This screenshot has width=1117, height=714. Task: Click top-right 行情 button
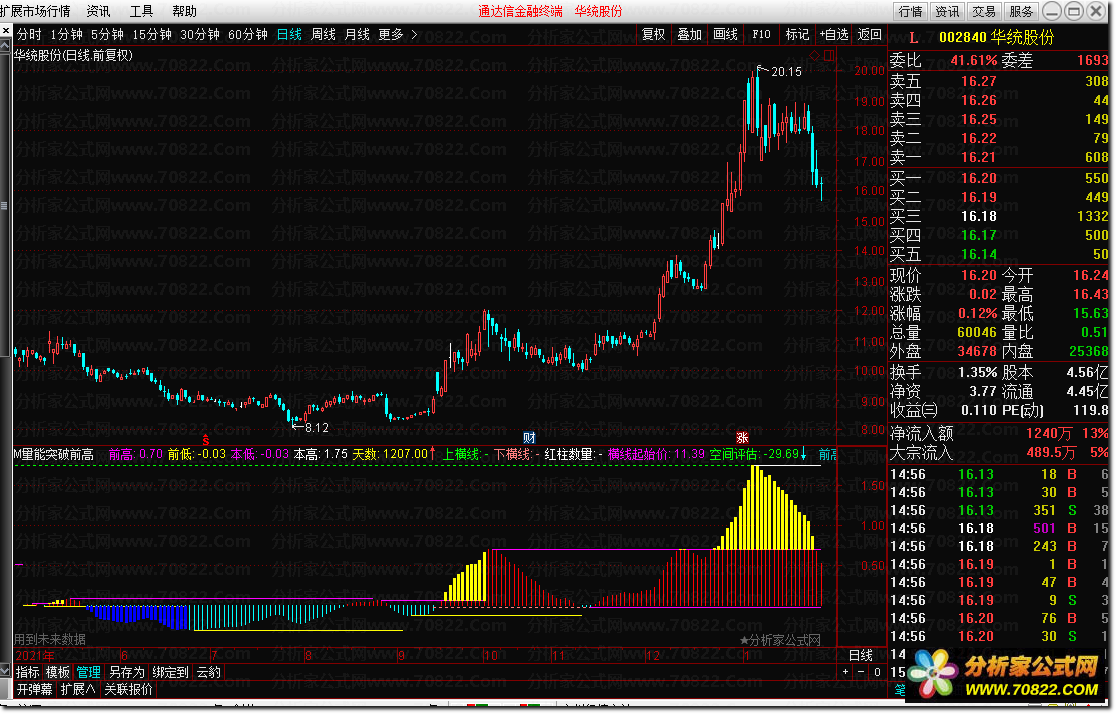pyautogui.click(x=910, y=11)
